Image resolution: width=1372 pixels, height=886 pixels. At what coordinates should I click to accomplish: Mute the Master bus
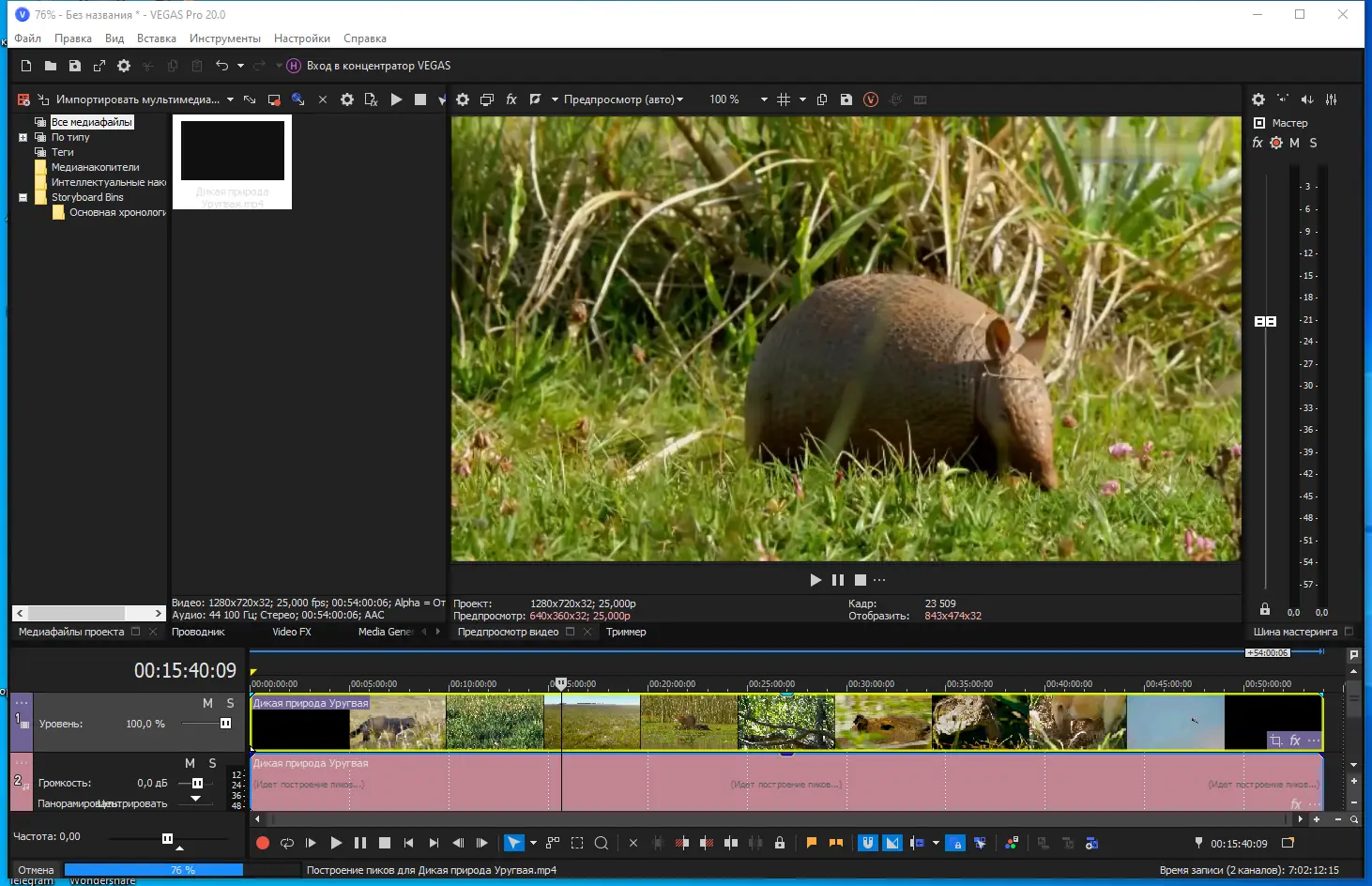tap(1294, 143)
